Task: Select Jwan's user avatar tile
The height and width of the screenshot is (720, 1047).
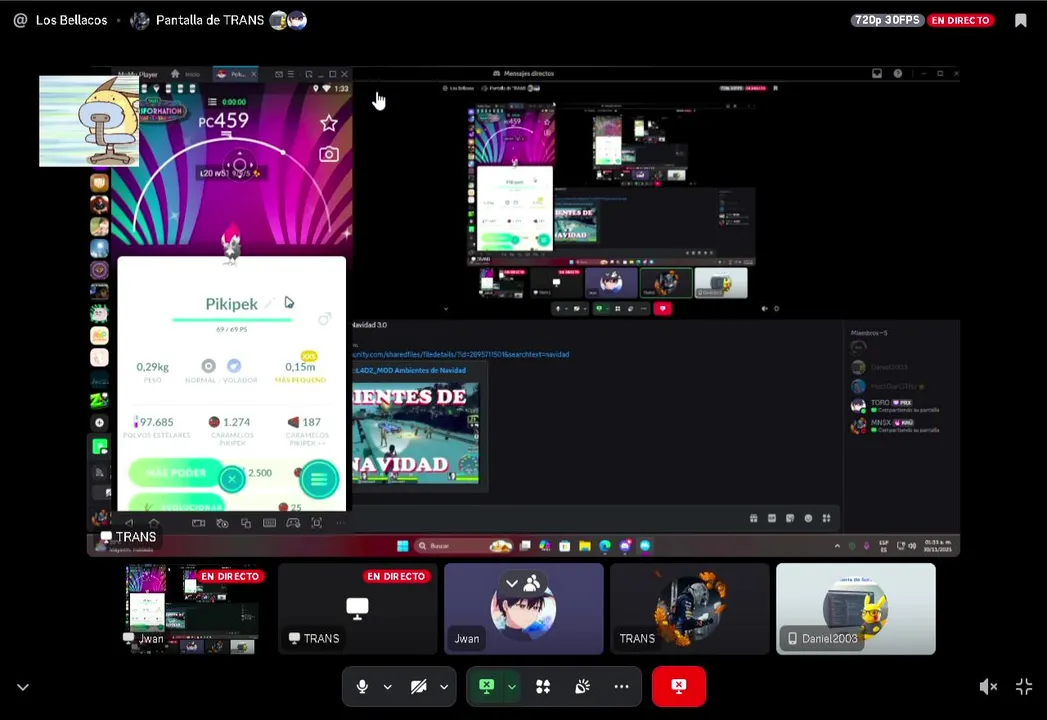Action: click(x=524, y=608)
